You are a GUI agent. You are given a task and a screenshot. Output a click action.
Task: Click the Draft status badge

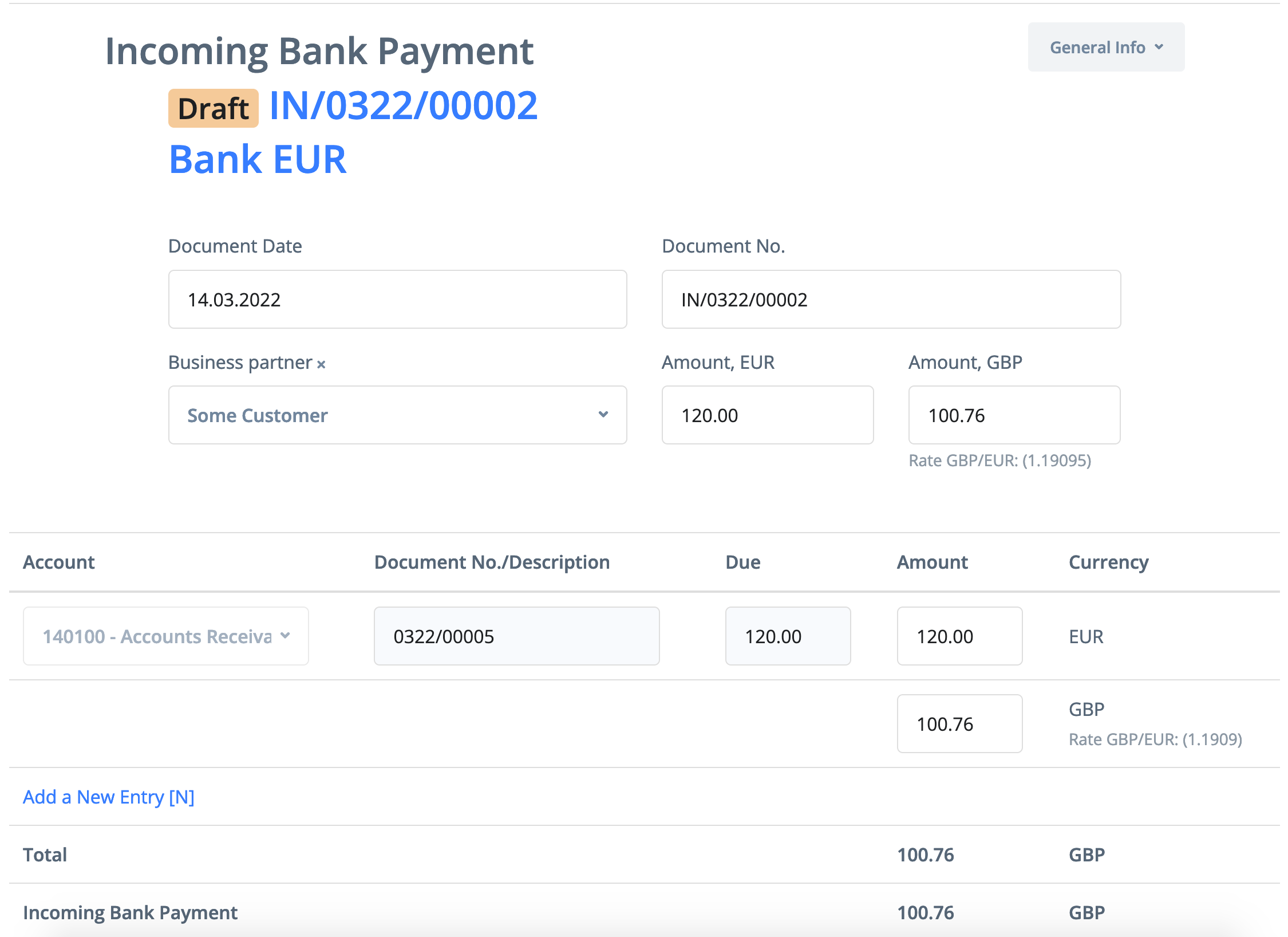(213, 108)
